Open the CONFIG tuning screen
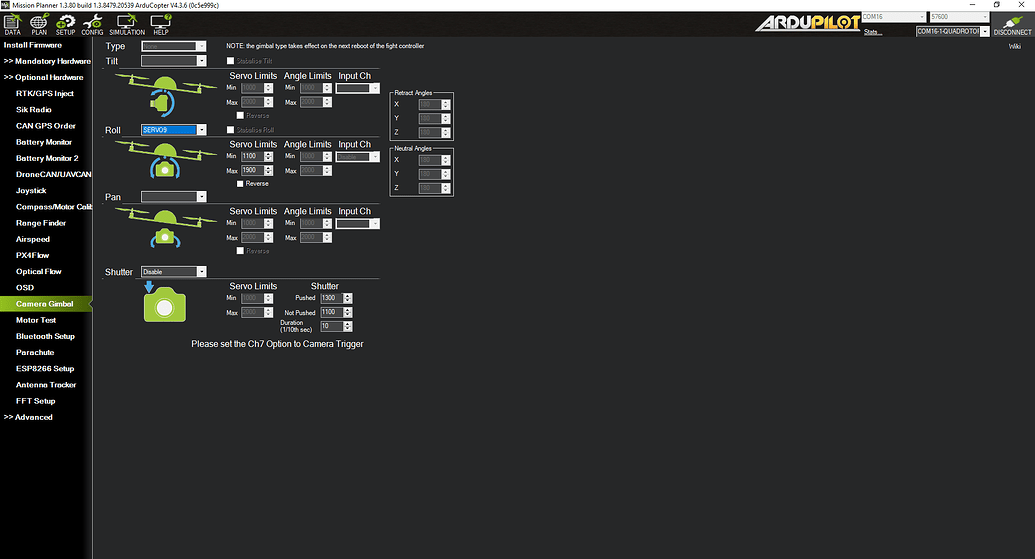The height and width of the screenshot is (559, 1035). coord(92,24)
